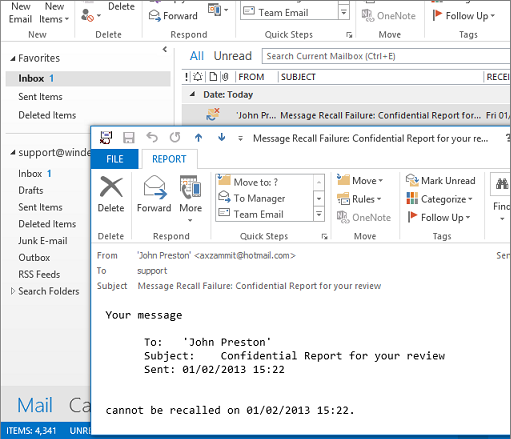Open the RSS Feeds folder

click(x=39, y=274)
